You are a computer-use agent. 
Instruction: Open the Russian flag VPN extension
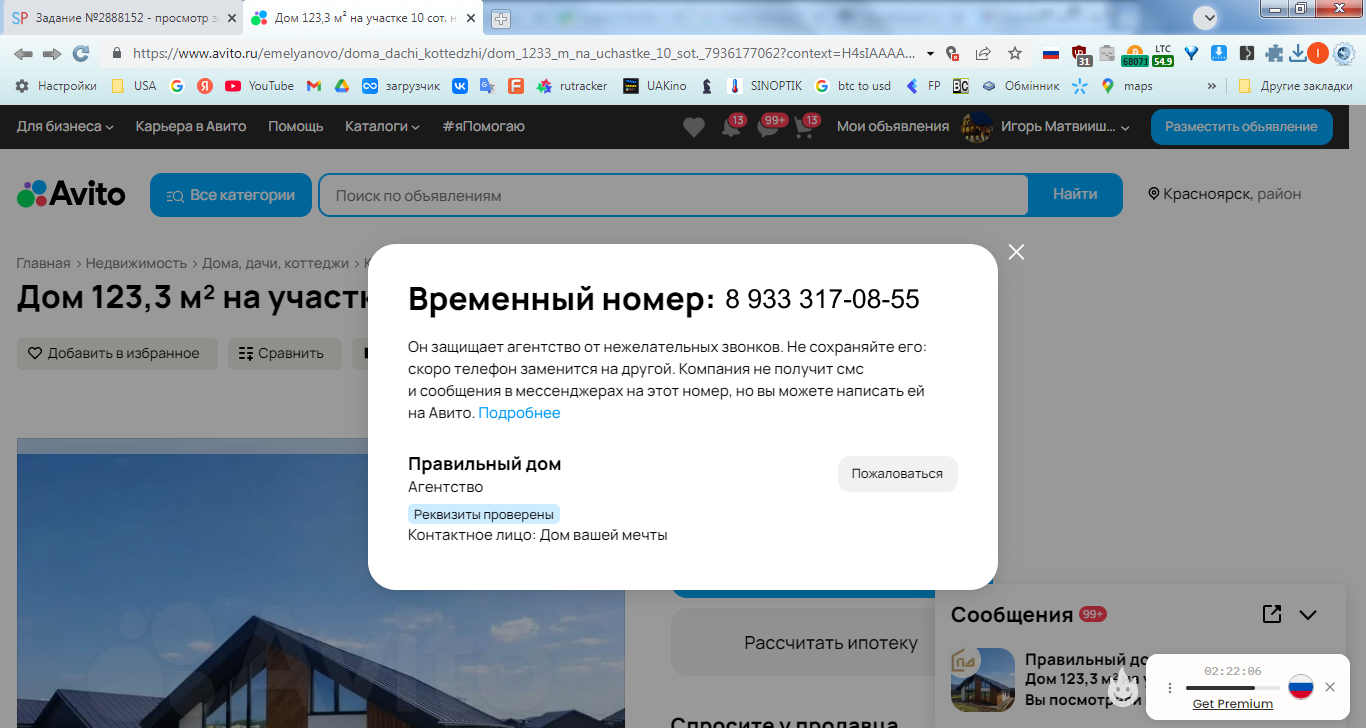[x=1051, y=53]
